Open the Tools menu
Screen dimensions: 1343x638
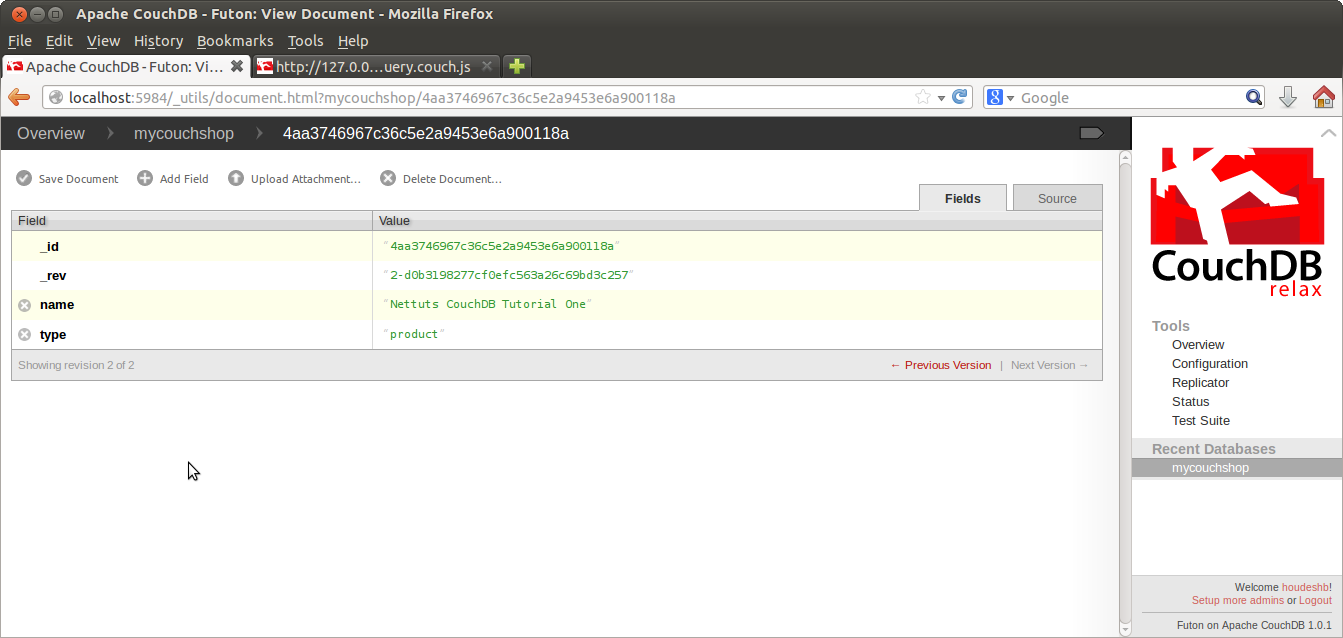(305, 41)
